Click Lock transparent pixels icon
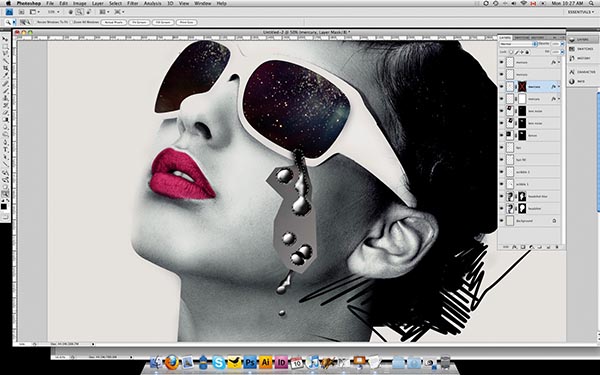 point(511,52)
